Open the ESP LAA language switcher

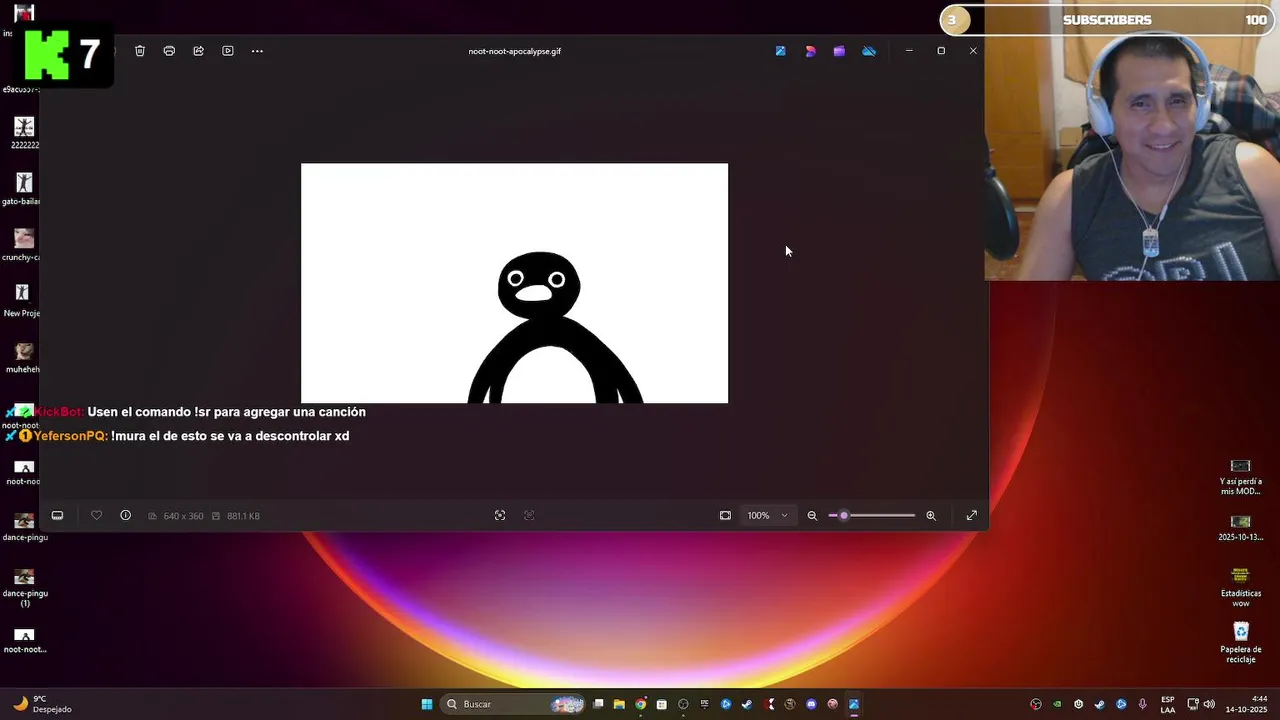pyautogui.click(x=1168, y=704)
